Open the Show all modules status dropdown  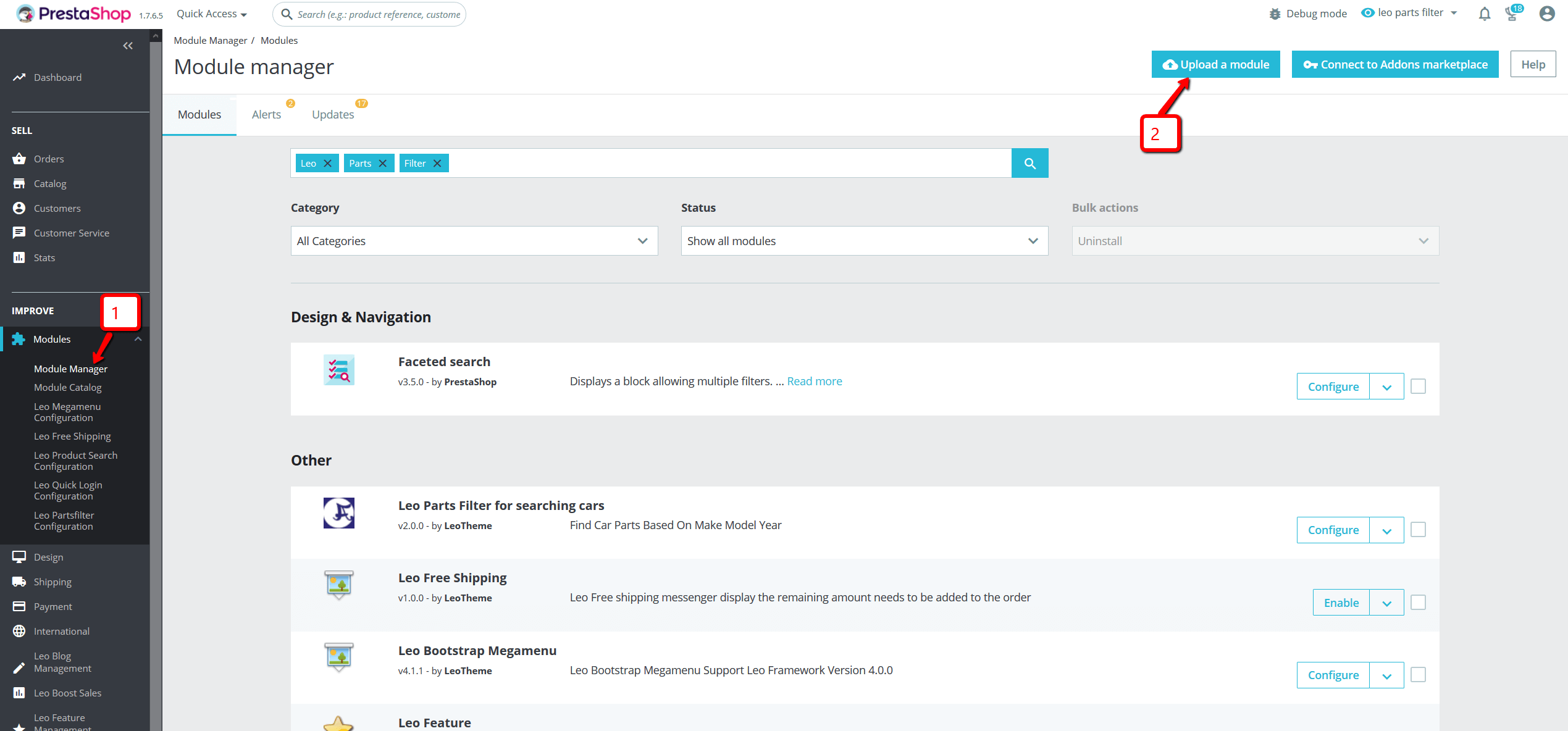[x=865, y=241]
